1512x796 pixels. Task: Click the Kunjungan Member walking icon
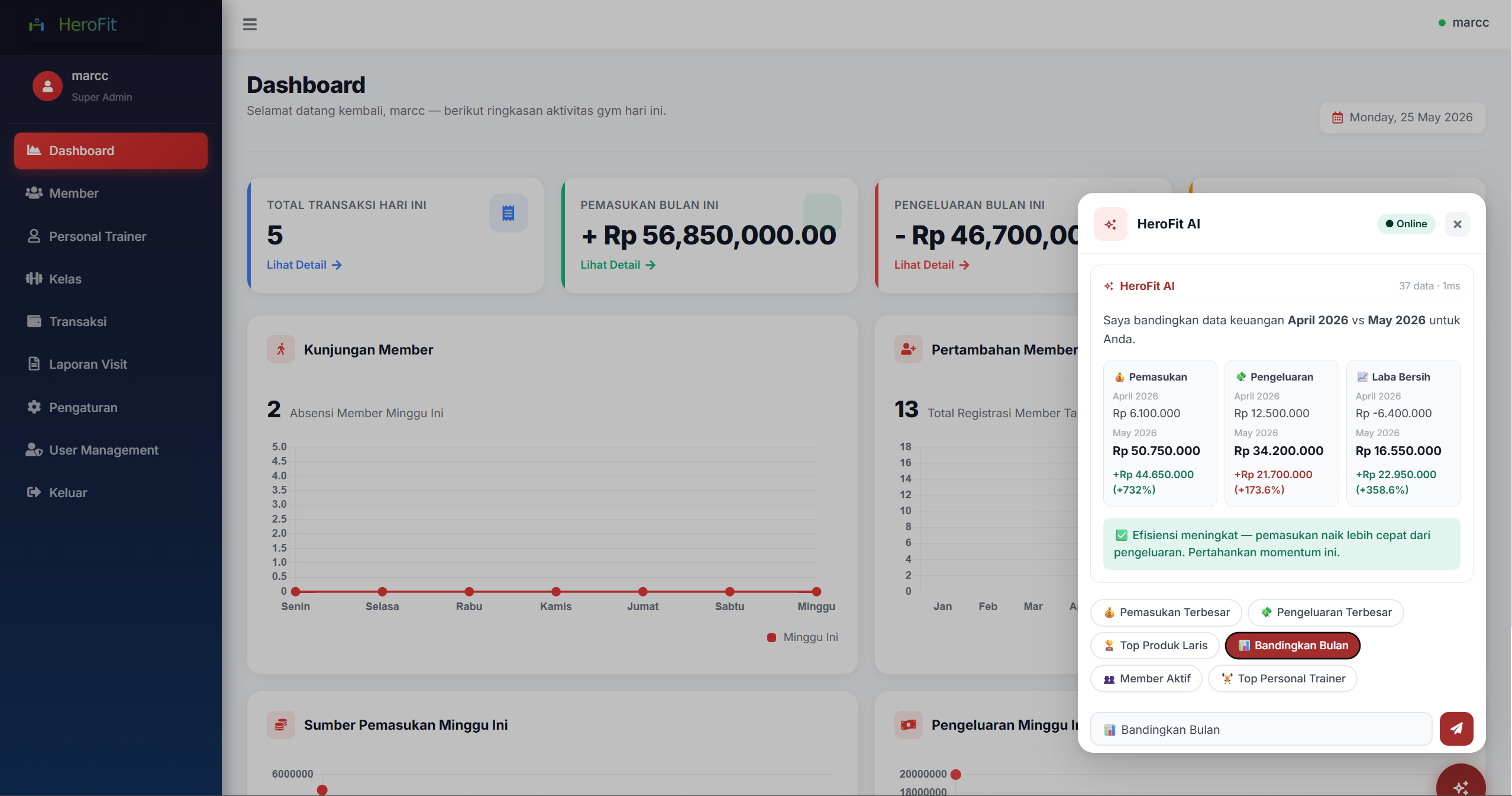point(281,349)
